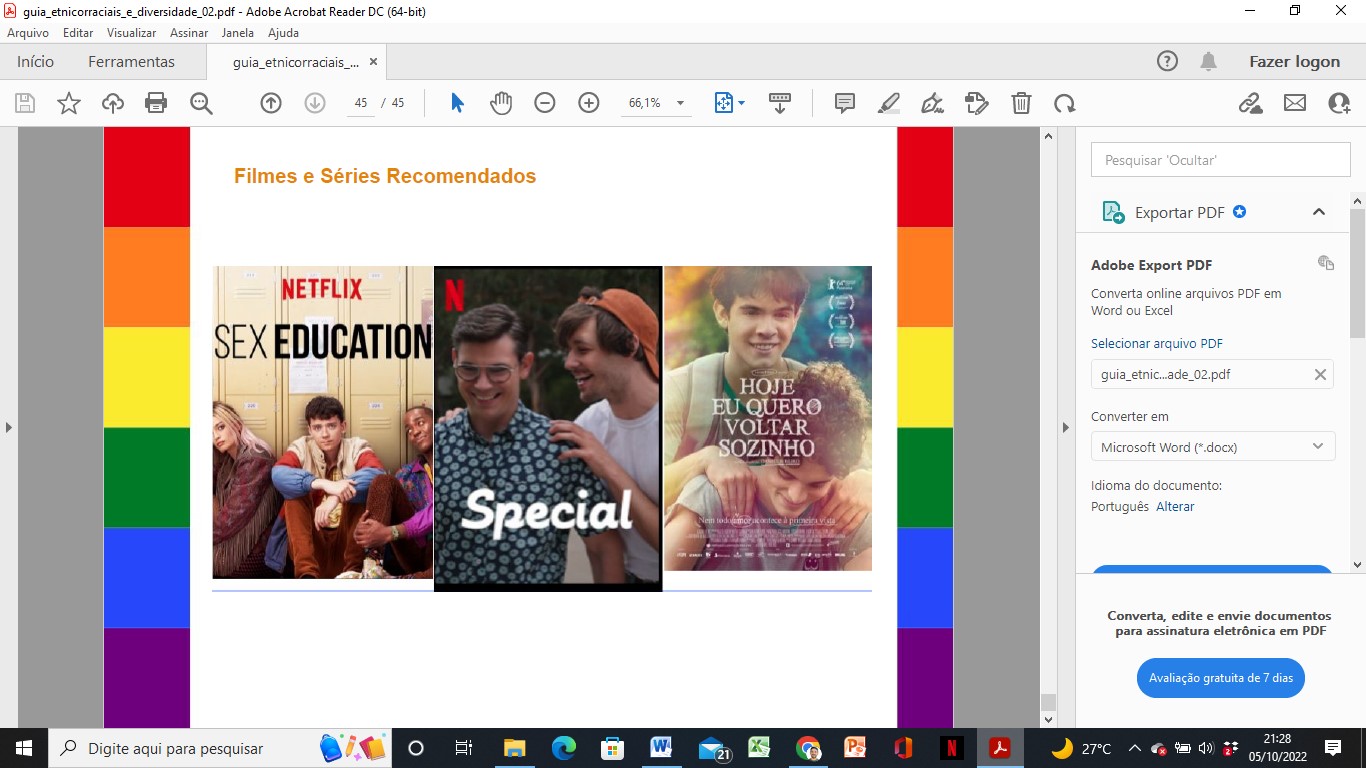The height and width of the screenshot is (768, 1366).
Task: Switch to the Ferramentas tab
Action: coord(131,61)
